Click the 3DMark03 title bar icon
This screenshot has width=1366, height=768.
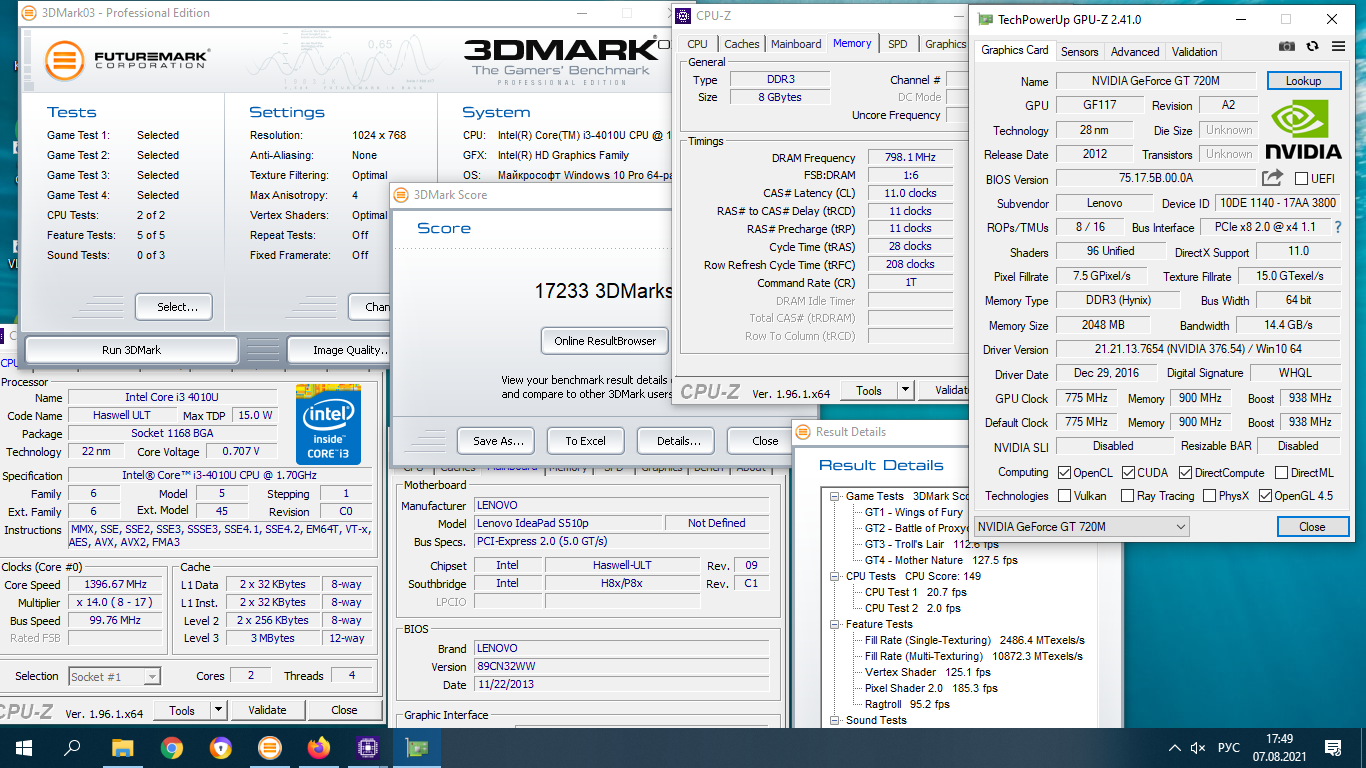29,13
